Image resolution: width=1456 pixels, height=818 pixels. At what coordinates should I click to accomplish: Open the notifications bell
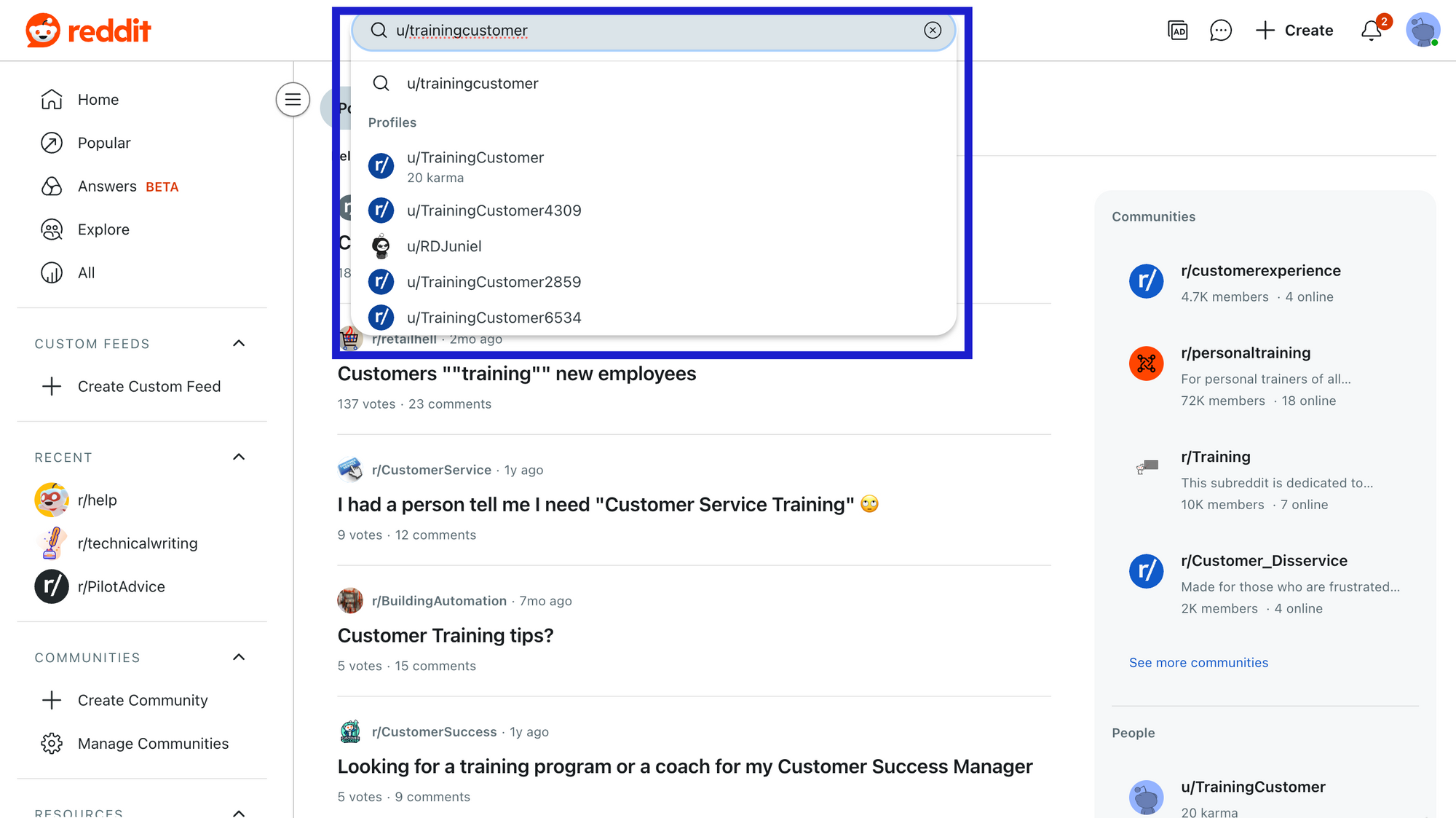click(x=1372, y=31)
